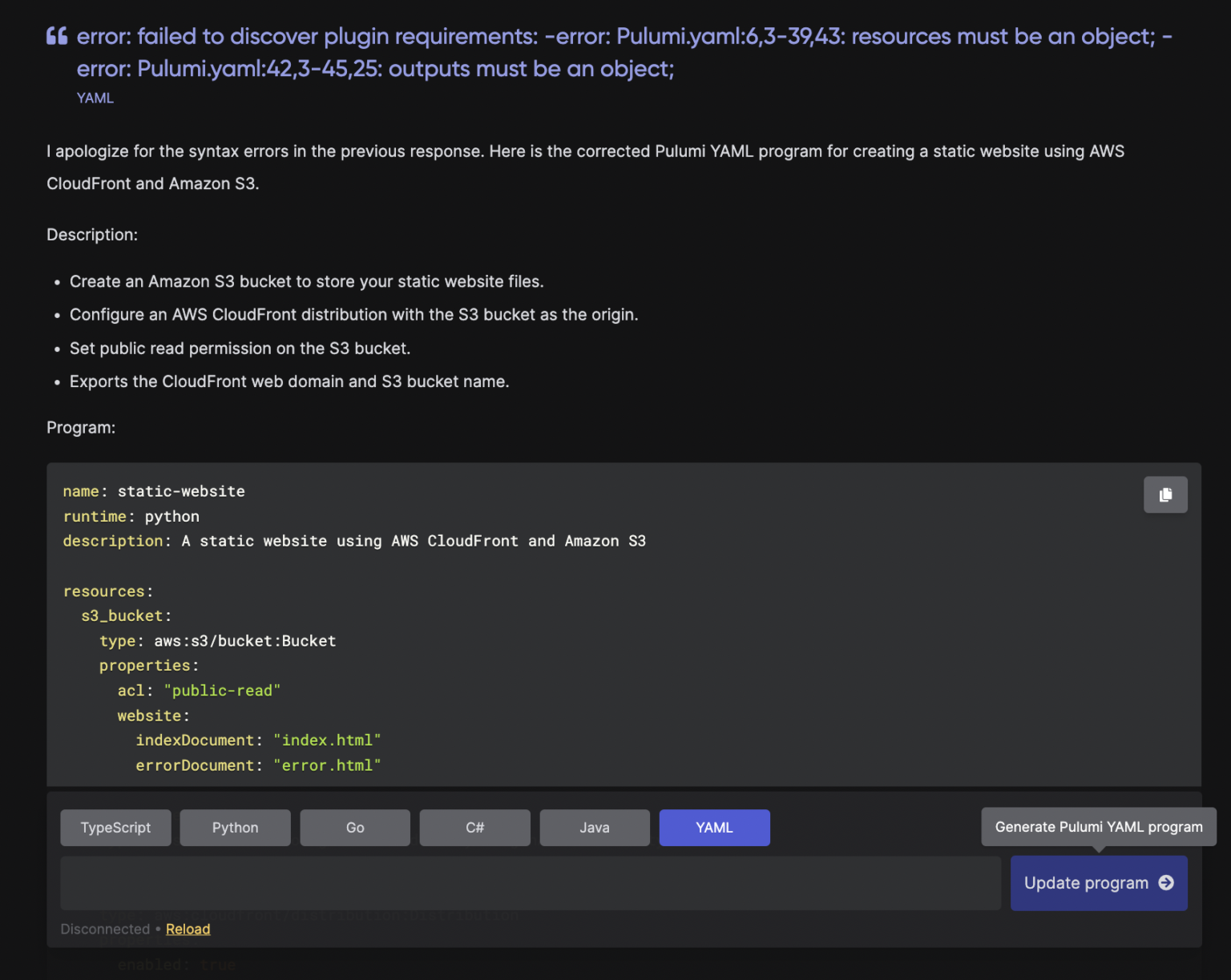
Task: Select the TypeScript language tab
Action: (x=115, y=828)
